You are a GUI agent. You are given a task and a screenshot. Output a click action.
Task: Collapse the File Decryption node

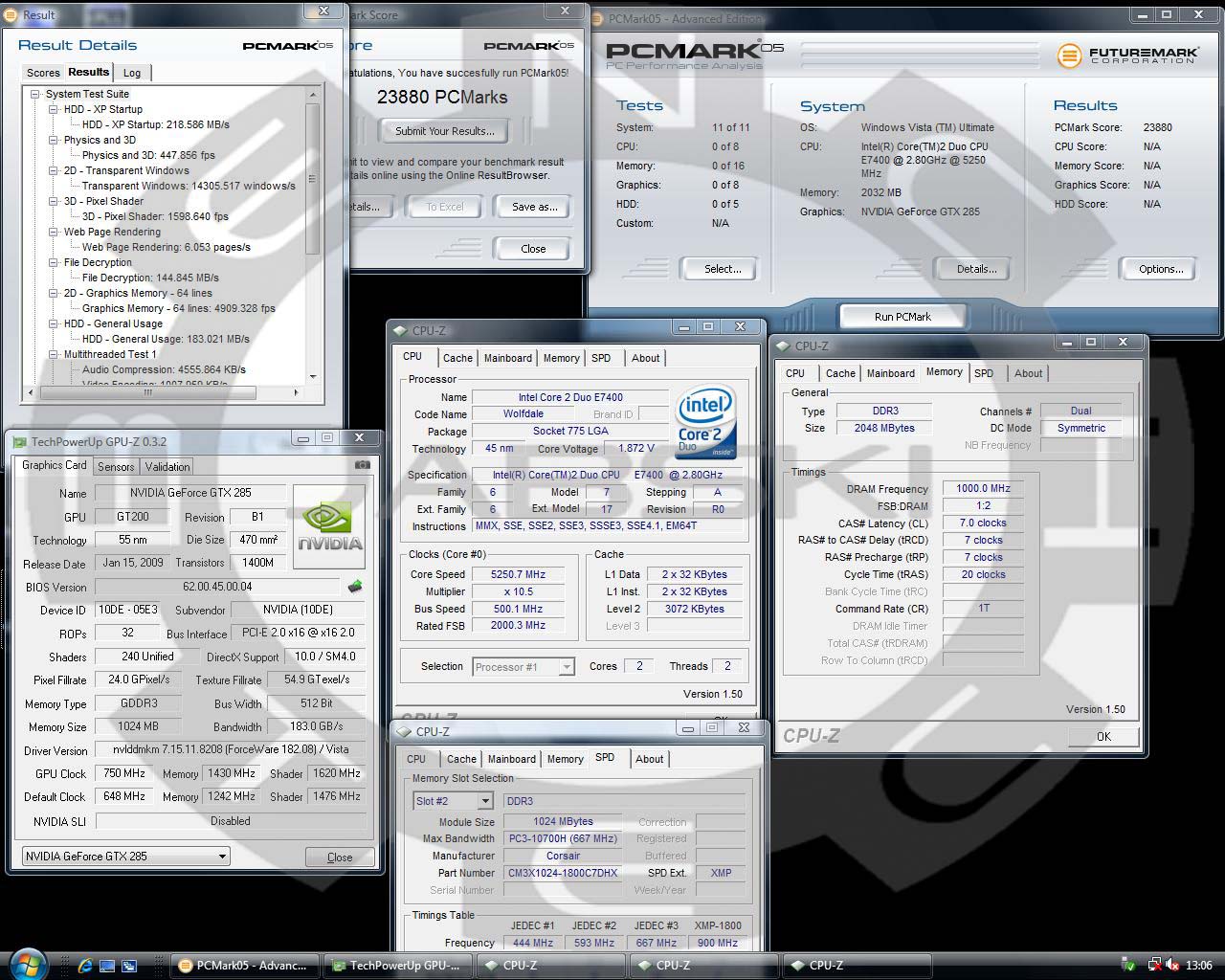(54, 262)
